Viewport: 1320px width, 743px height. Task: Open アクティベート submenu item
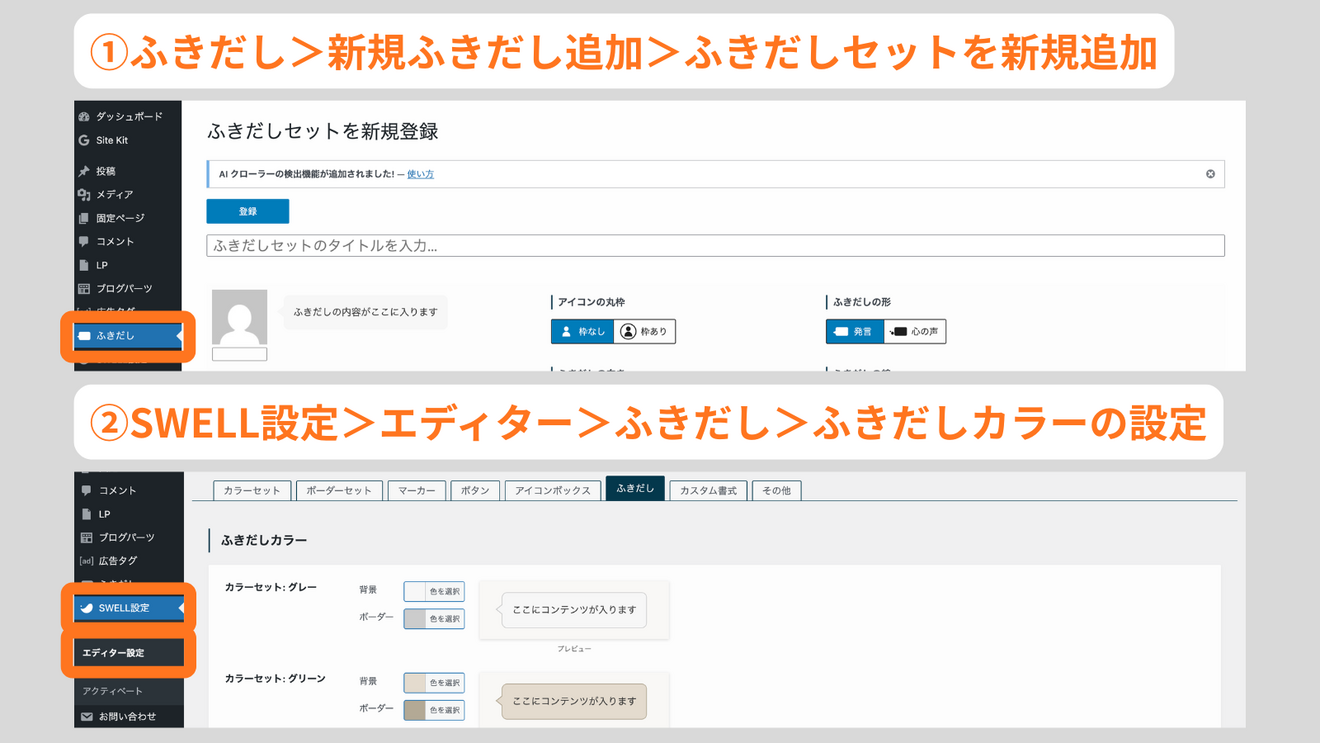(113, 691)
